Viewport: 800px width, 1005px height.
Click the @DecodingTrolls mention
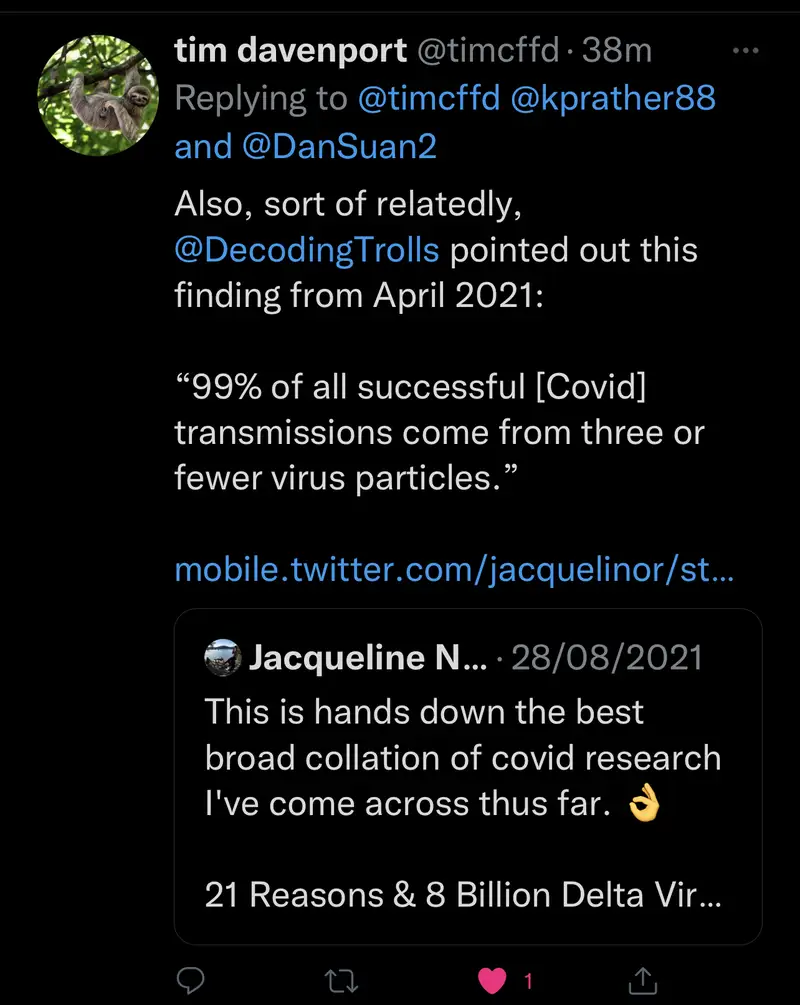point(306,248)
